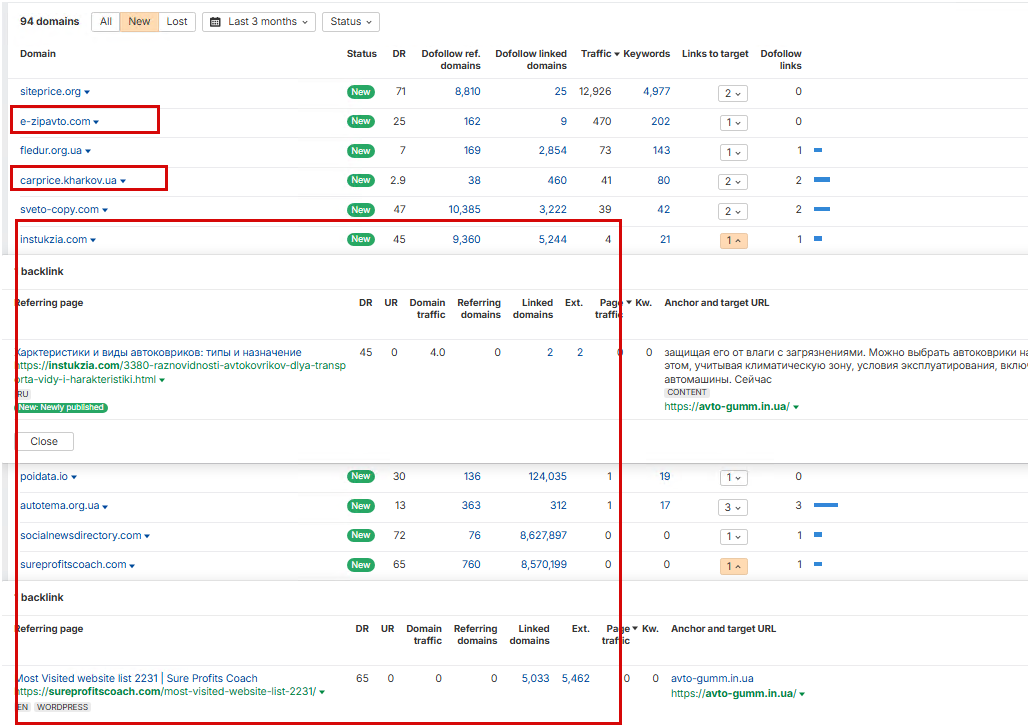This screenshot has width=1028, height=725.
Task: Sort by the Traffic column header
Action: (600, 54)
